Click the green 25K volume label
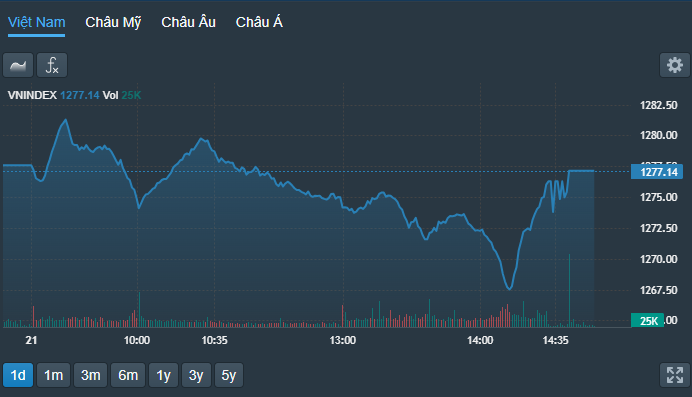Viewport: 692px width, 397px height. [x=647, y=320]
